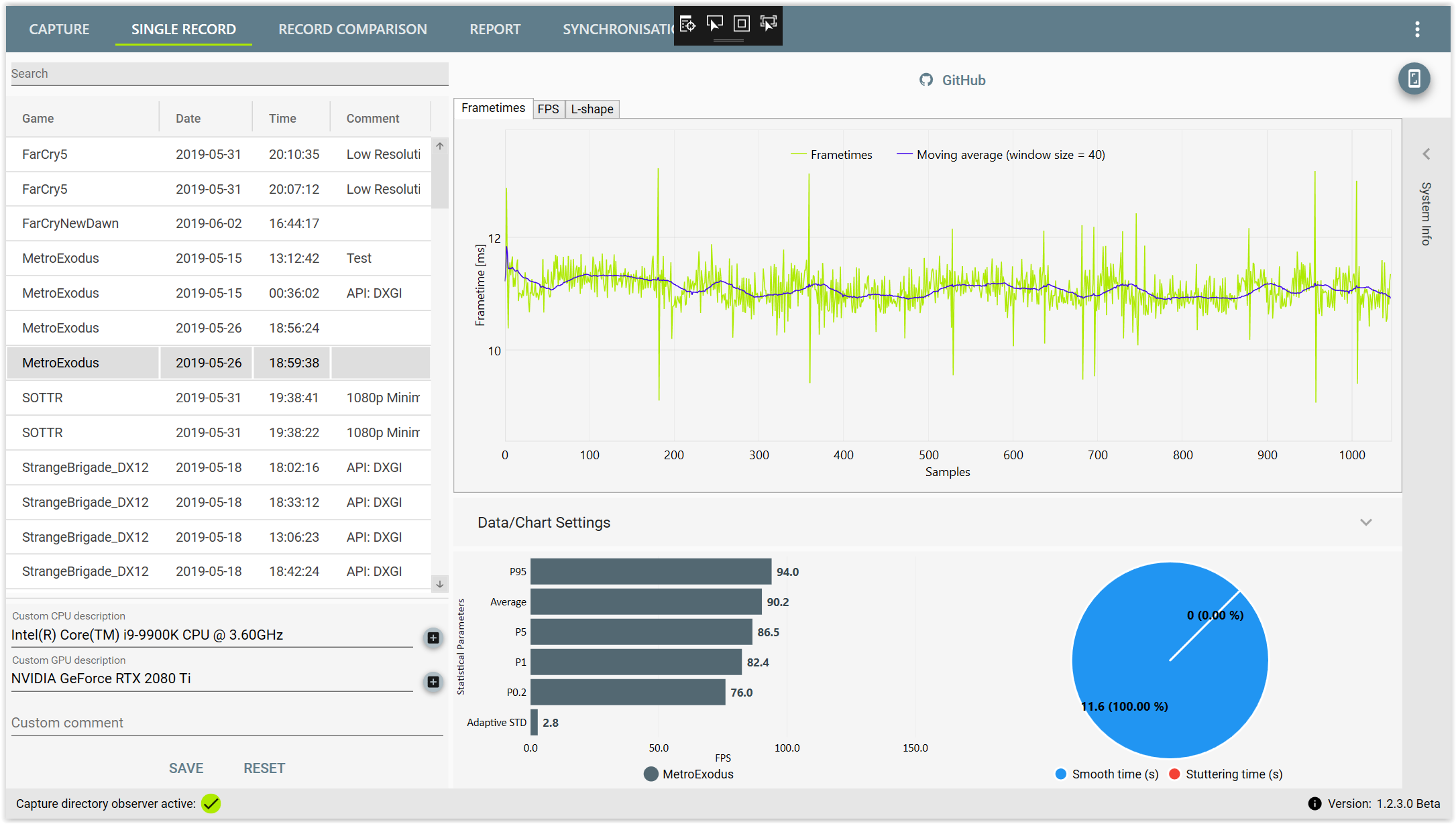Toggle Stuttering time legend entry
This screenshot has width=1456, height=824.
(x=1226, y=774)
